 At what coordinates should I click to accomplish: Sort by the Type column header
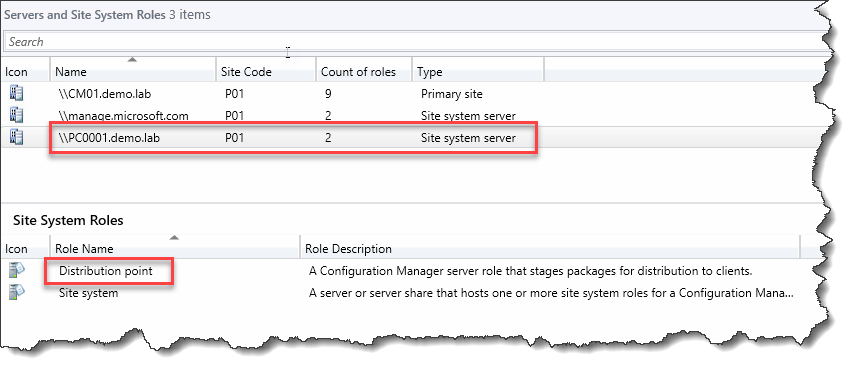(478, 72)
